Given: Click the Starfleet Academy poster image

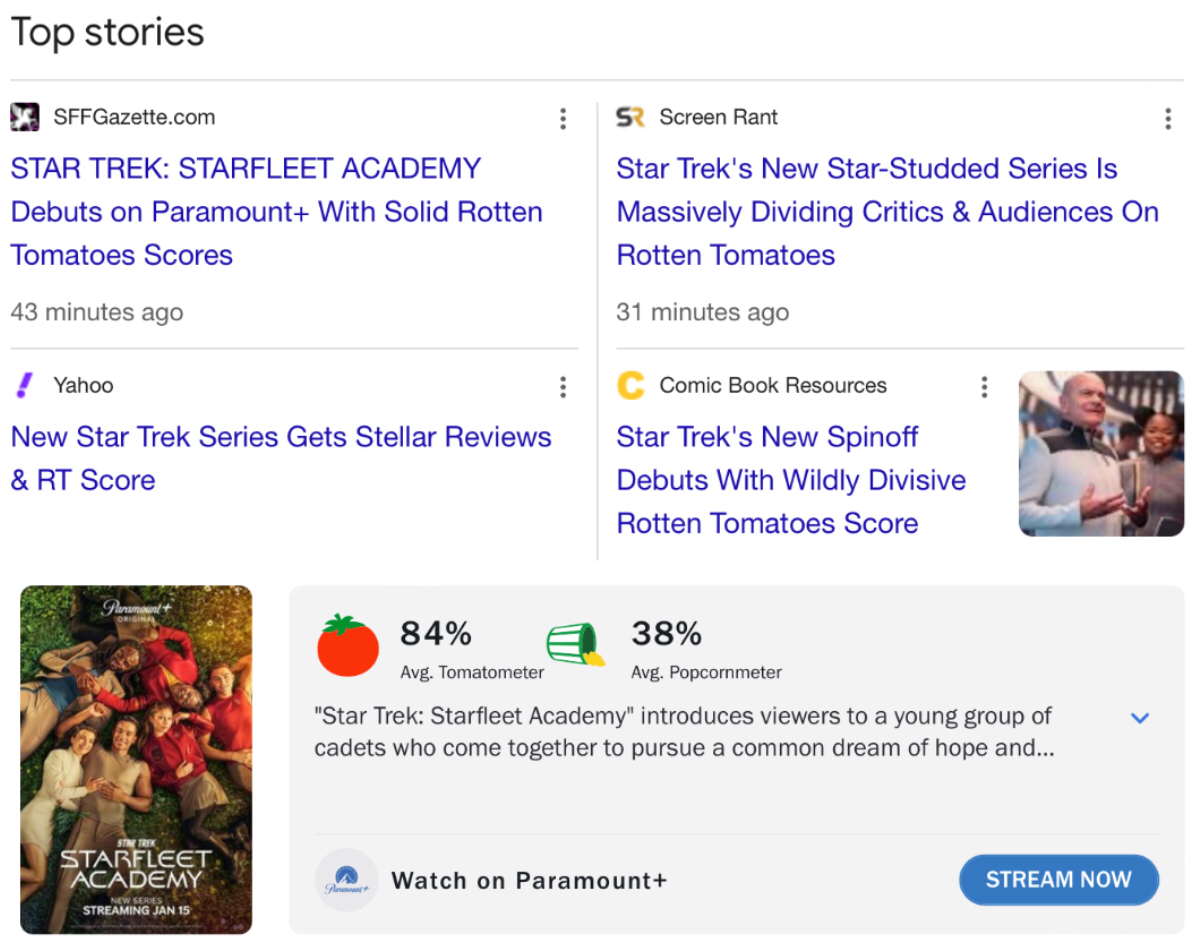Looking at the screenshot, I should [136, 759].
